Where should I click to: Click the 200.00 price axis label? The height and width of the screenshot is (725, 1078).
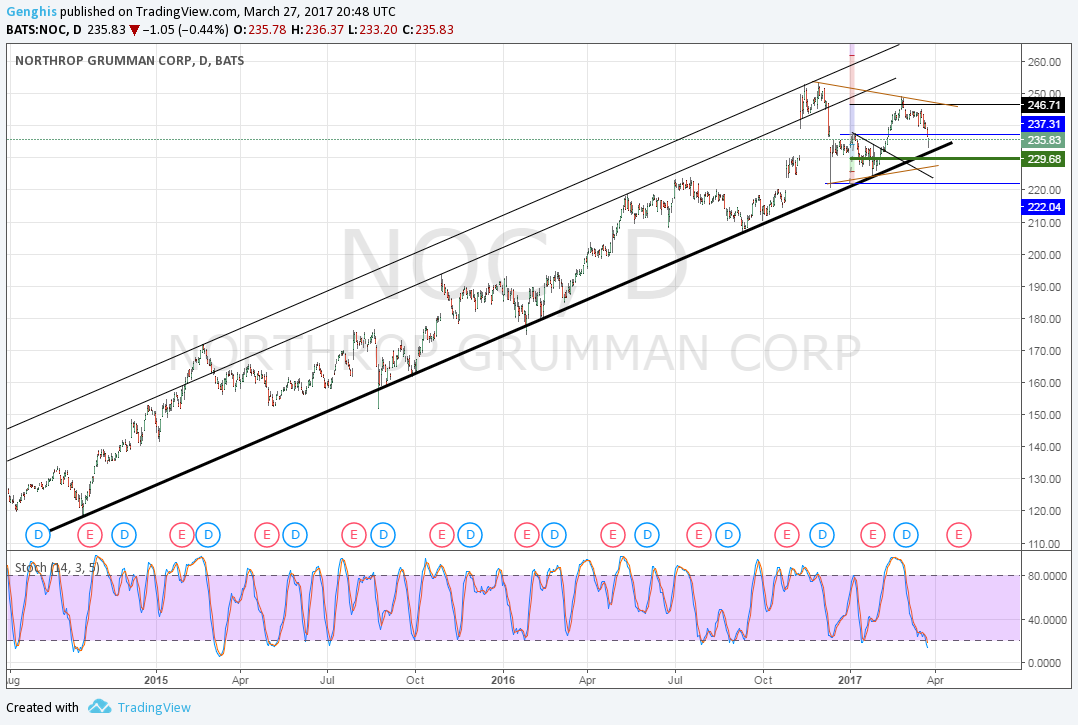click(x=1044, y=255)
